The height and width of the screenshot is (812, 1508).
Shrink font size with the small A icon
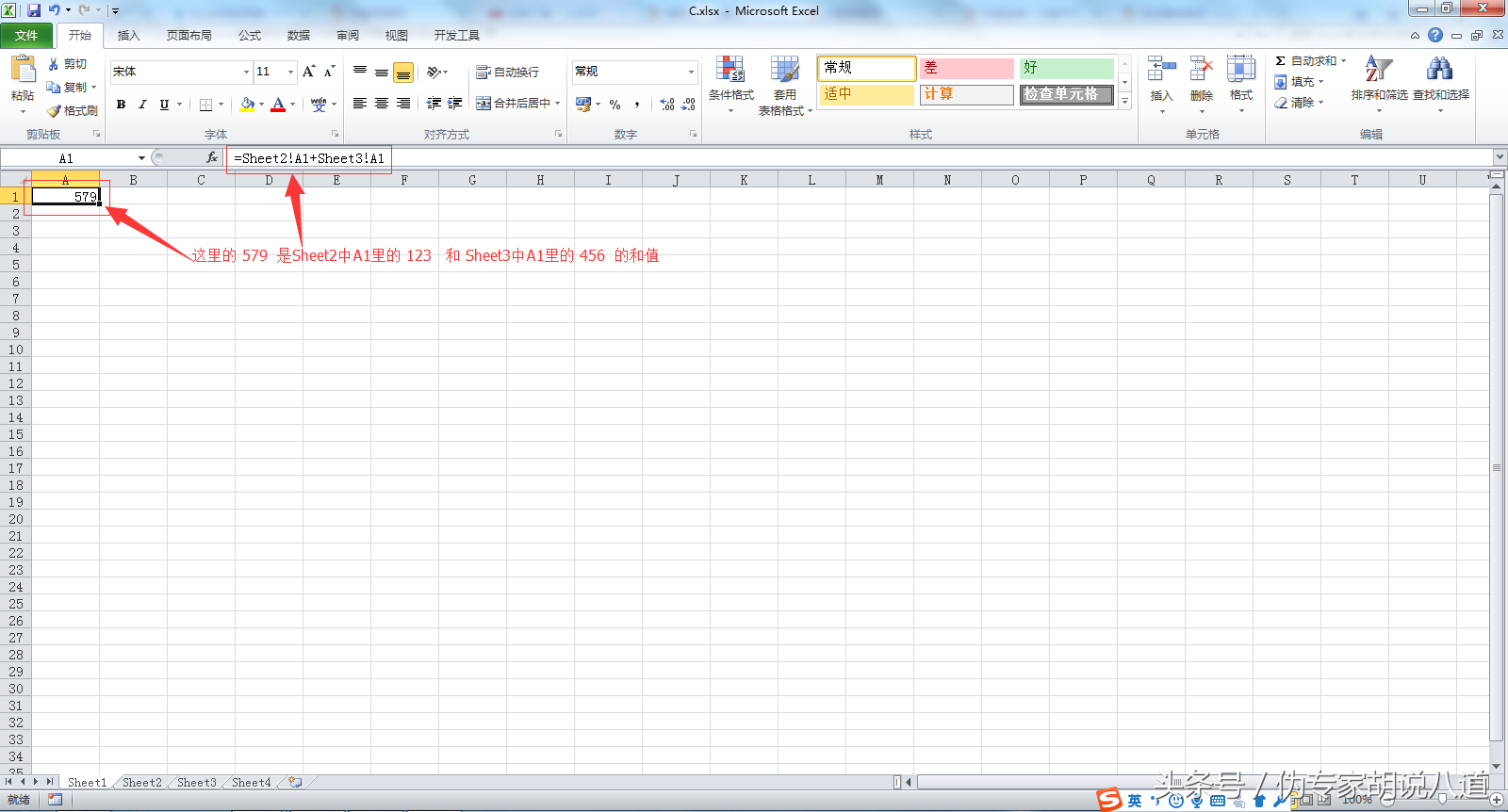pyautogui.click(x=329, y=72)
